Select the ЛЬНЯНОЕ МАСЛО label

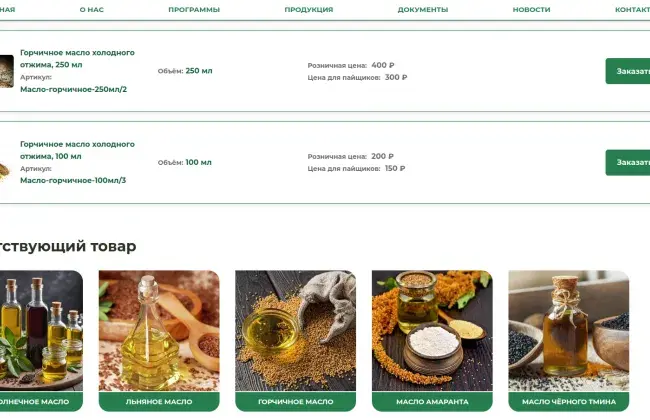click(159, 401)
